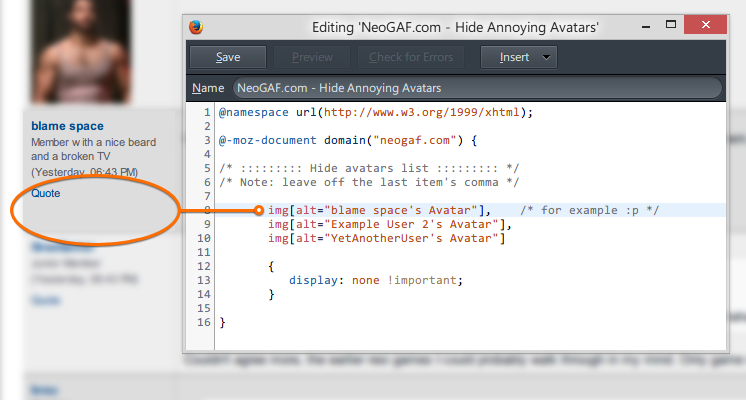The image size is (746, 400).
Task: Click the 'Note: leave off' comment line
Action: [369, 182]
